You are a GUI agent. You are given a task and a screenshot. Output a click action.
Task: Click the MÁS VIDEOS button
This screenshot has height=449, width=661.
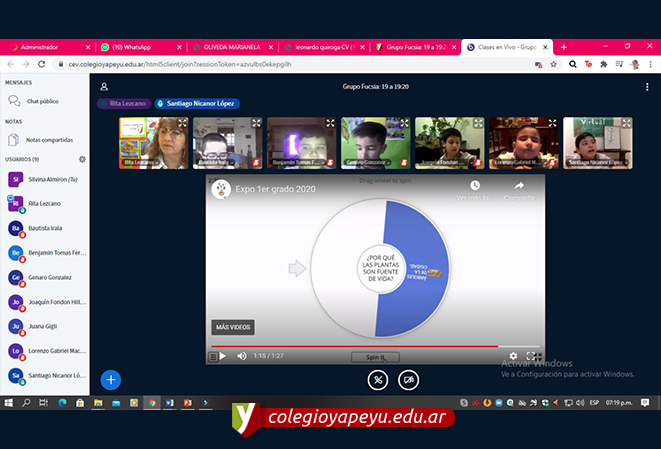[232, 327]
